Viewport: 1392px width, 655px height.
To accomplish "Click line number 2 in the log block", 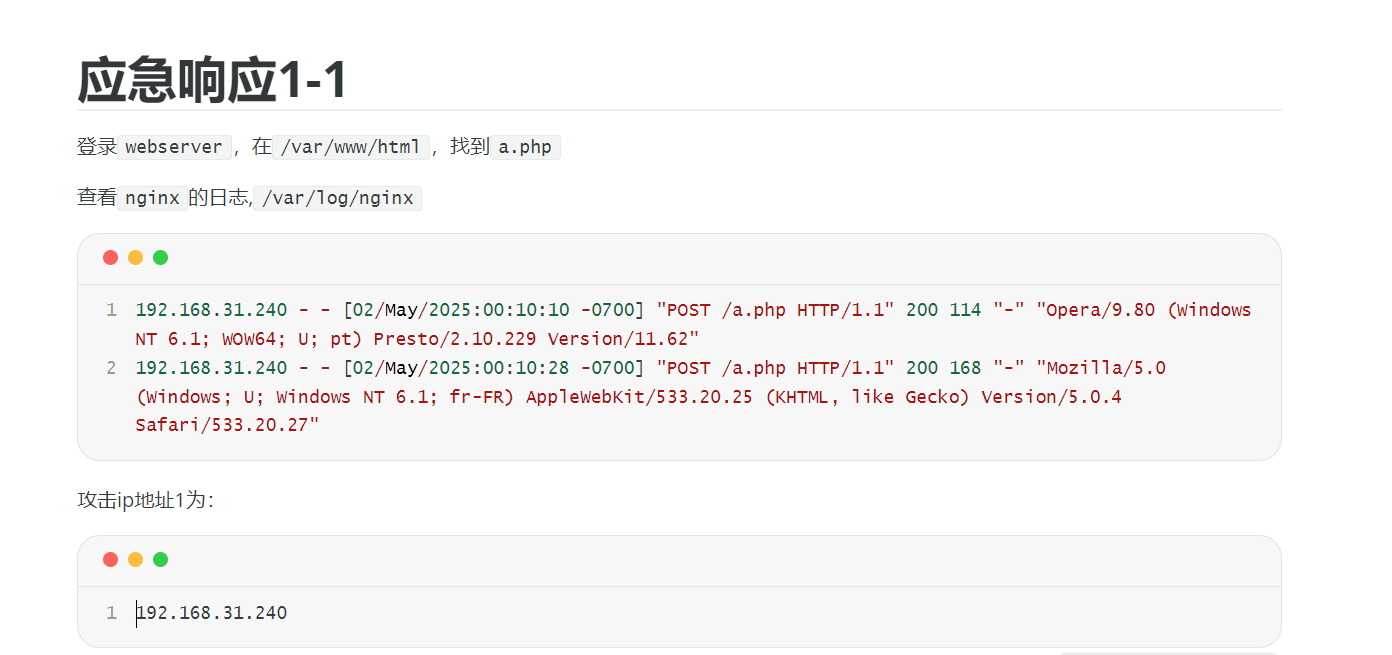I will pos(111,368).
